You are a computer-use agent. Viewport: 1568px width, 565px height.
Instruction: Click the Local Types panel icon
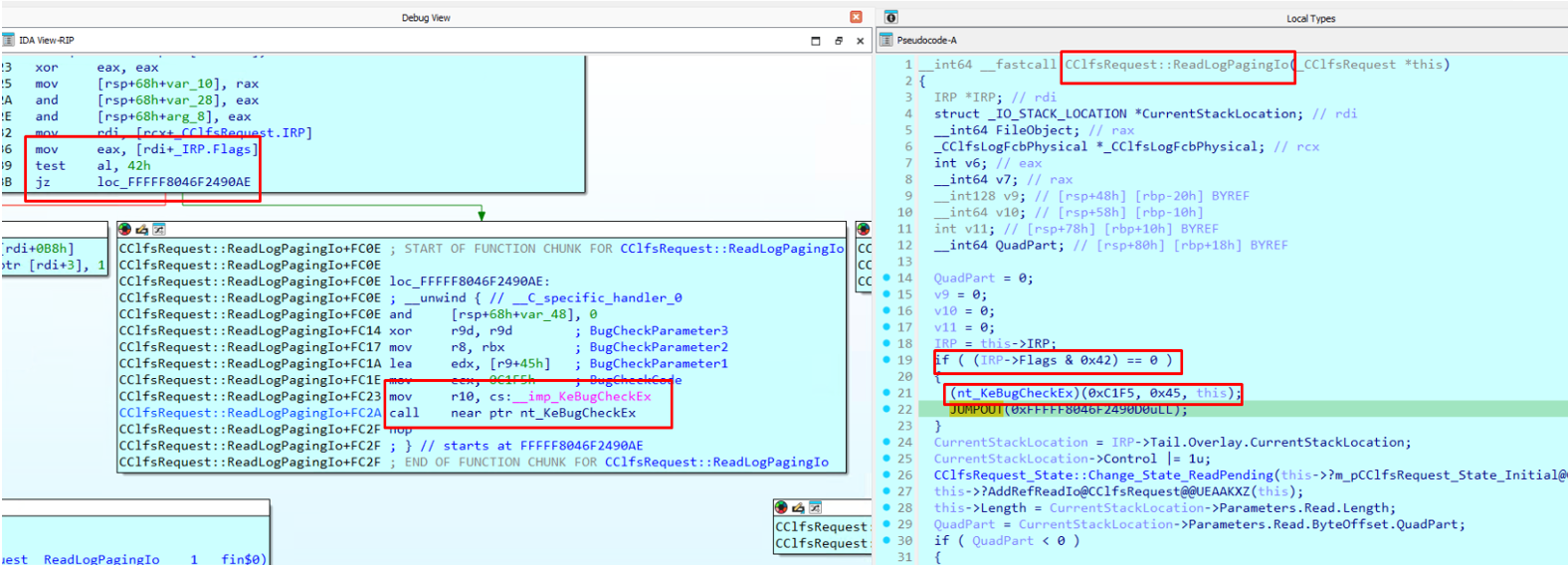(890, 17)
